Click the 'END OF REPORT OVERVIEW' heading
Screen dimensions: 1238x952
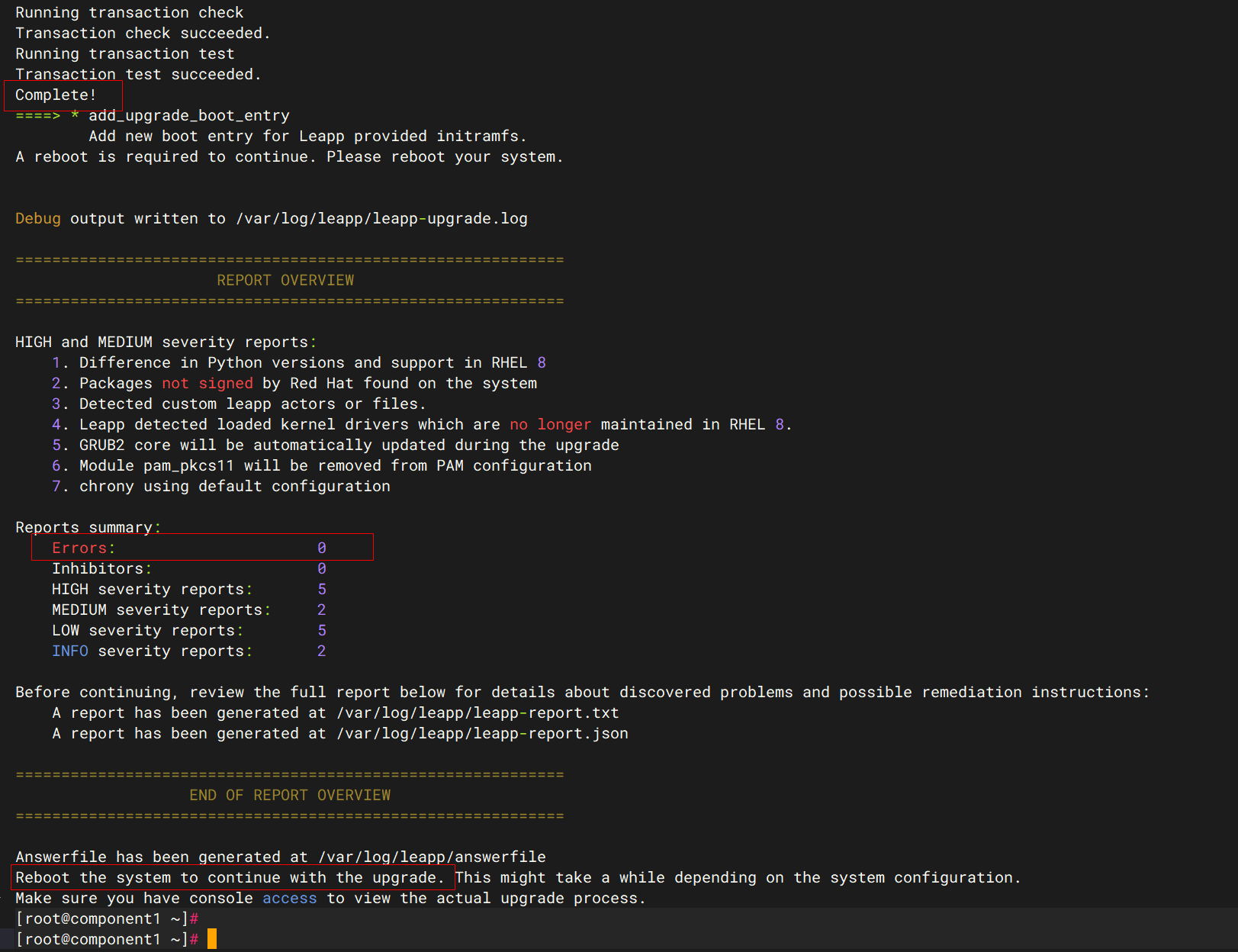click(290, 796)
